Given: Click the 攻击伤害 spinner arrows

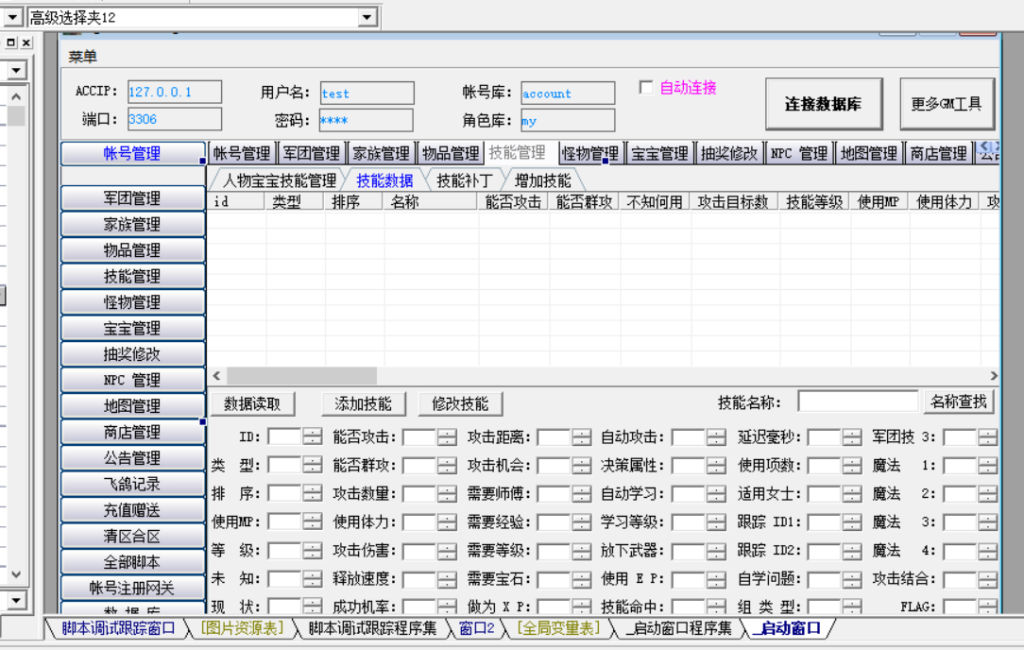Looking at the screenshot, I should pos(447,551).
